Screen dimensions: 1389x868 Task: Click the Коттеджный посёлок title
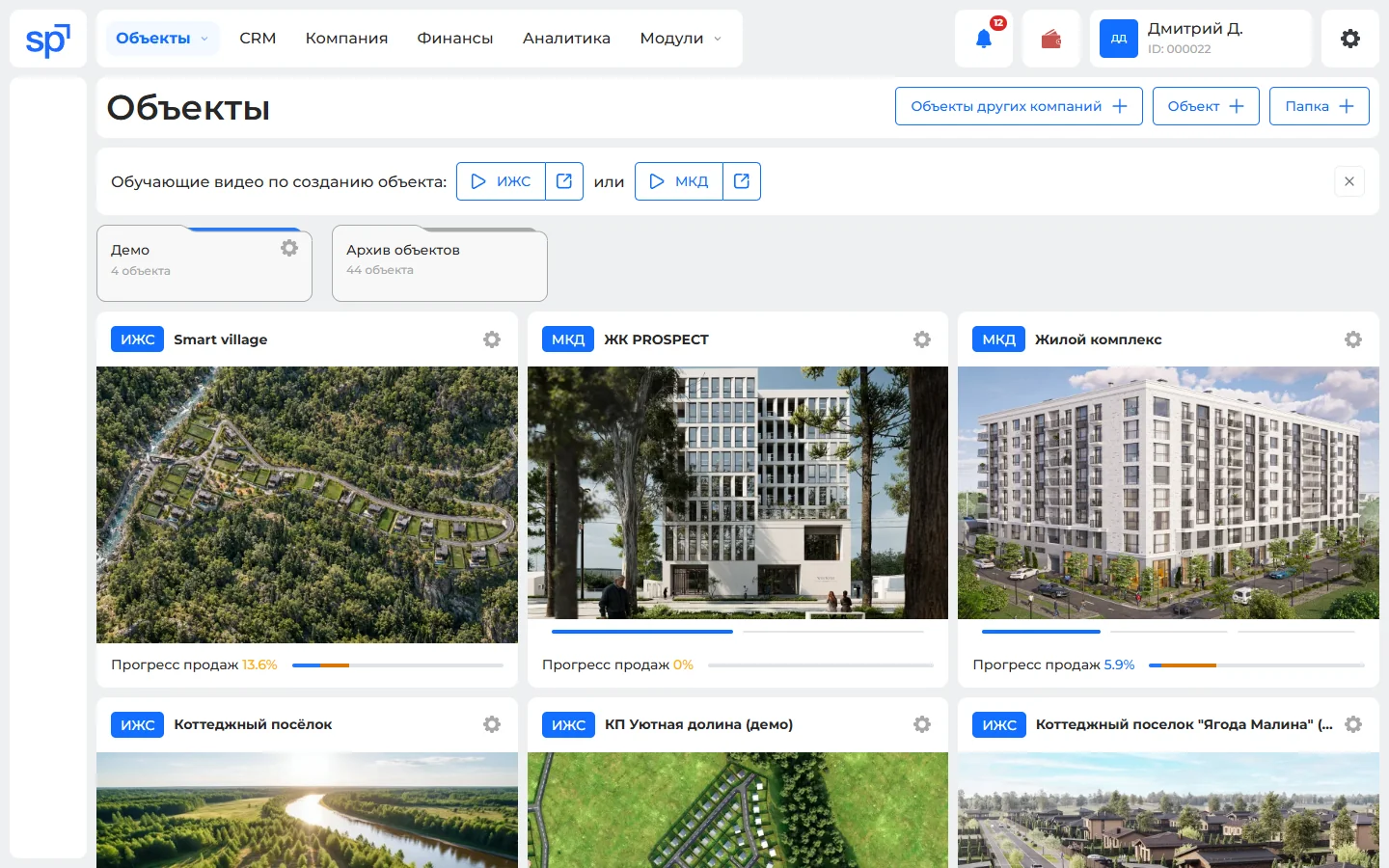253,724
